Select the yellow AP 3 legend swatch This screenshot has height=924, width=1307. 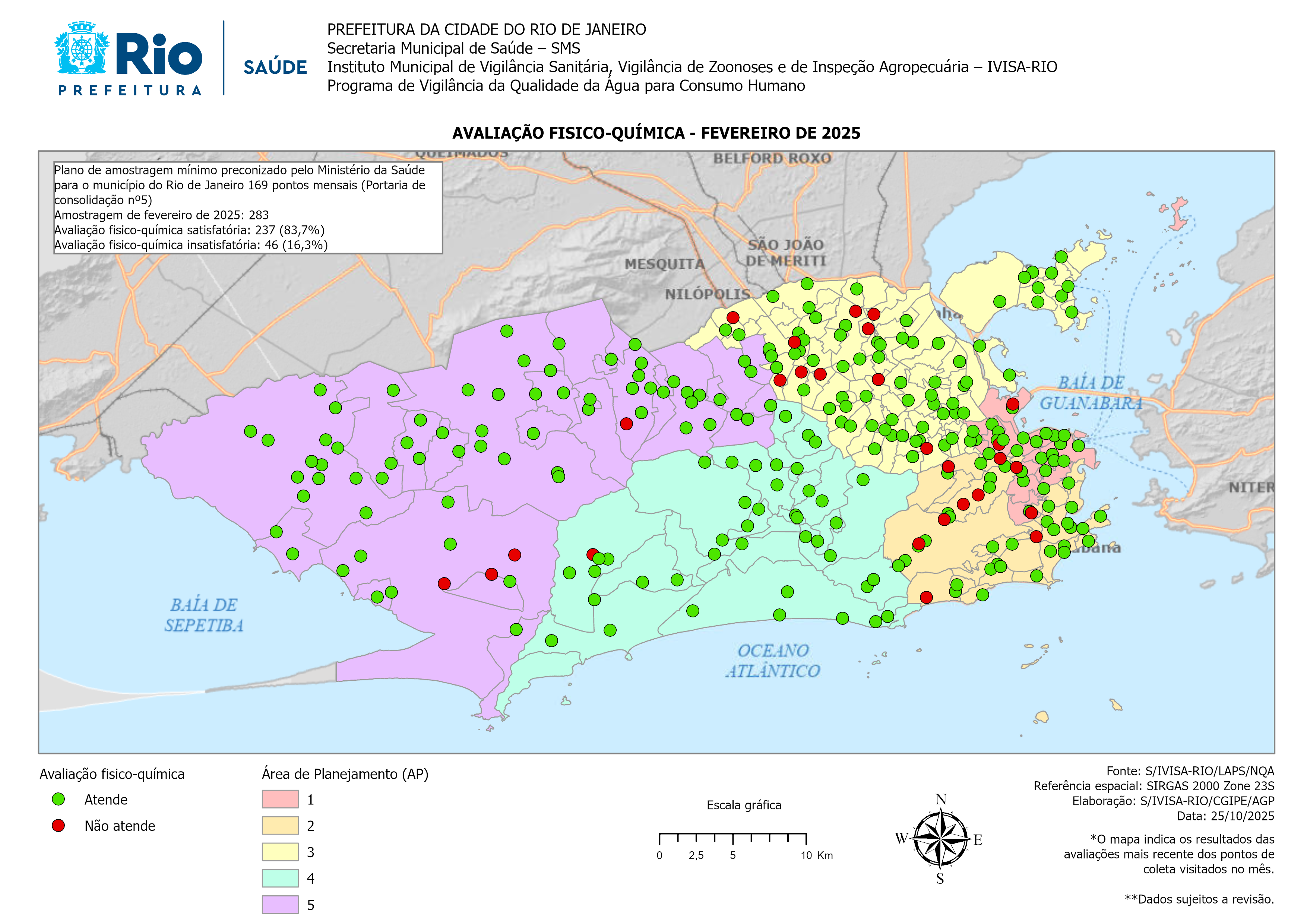(280, 852)
